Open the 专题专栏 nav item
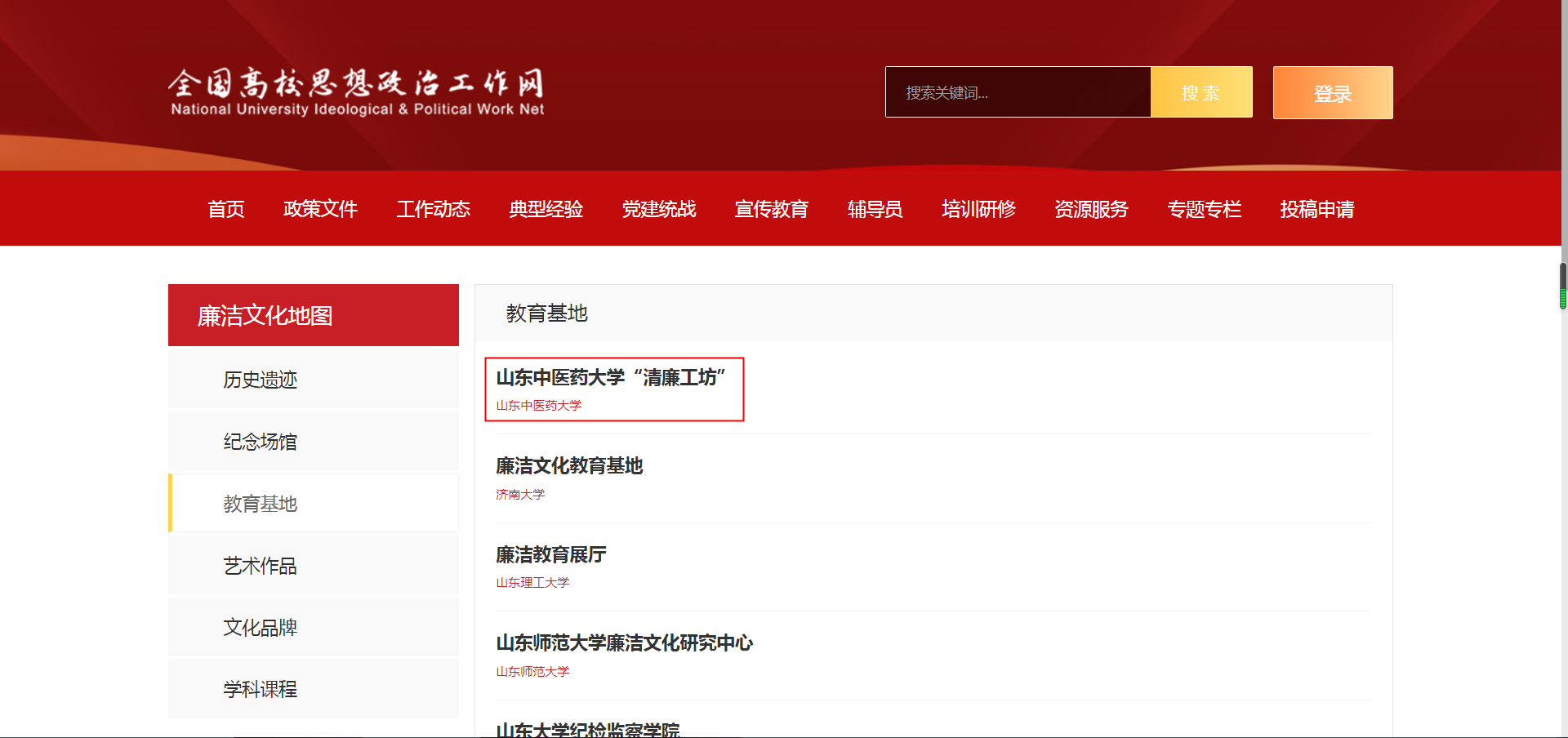 coord(1204,210)
